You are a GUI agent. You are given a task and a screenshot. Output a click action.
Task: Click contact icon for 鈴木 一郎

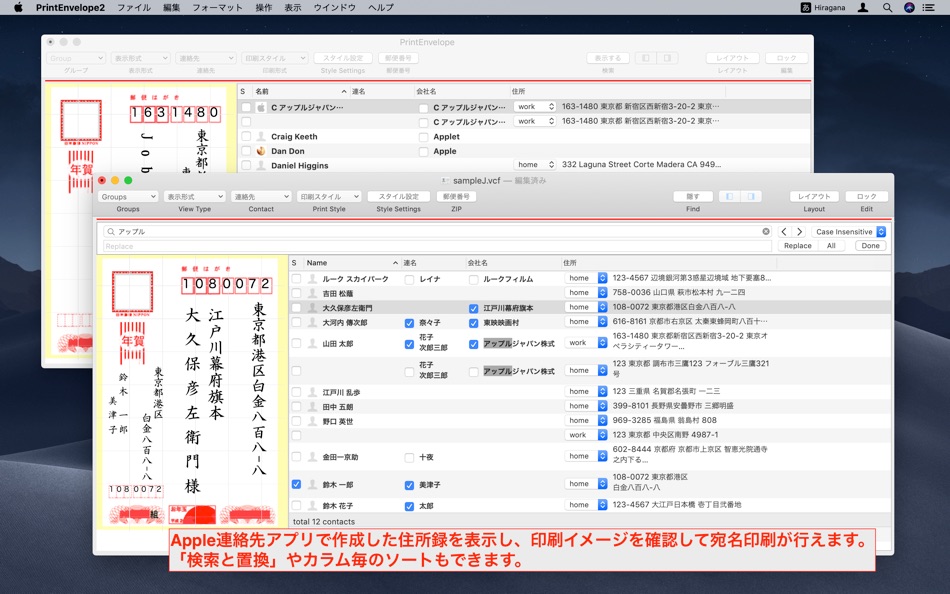[x=312, y=484]
